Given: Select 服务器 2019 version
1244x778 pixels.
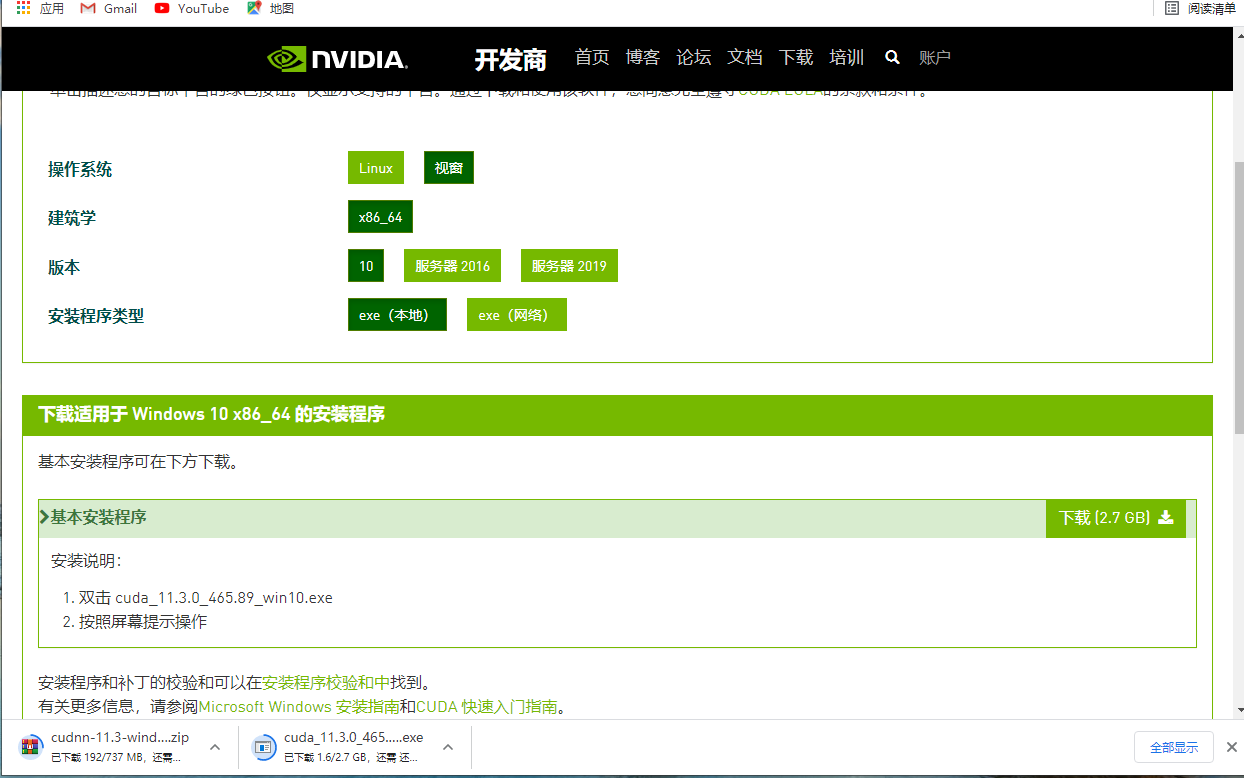Looking at the screenshot, I should click(569, 266).
